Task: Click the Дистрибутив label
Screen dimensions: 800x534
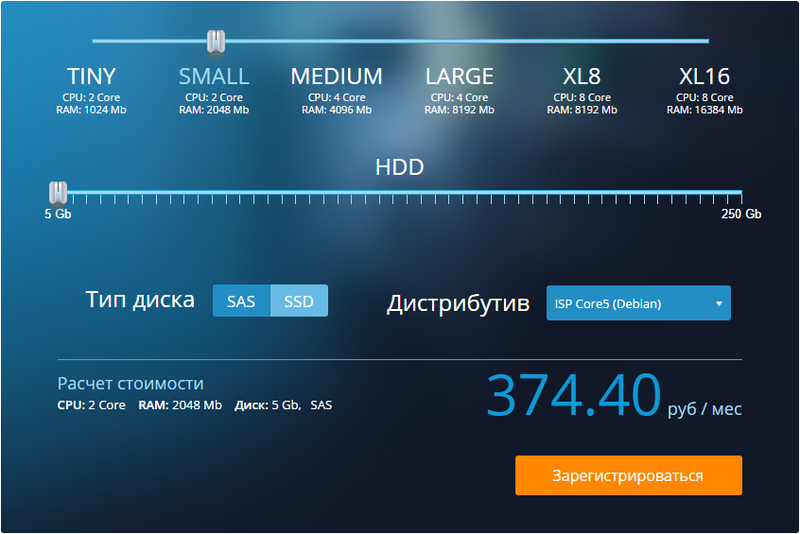Action: pos(458,303)
